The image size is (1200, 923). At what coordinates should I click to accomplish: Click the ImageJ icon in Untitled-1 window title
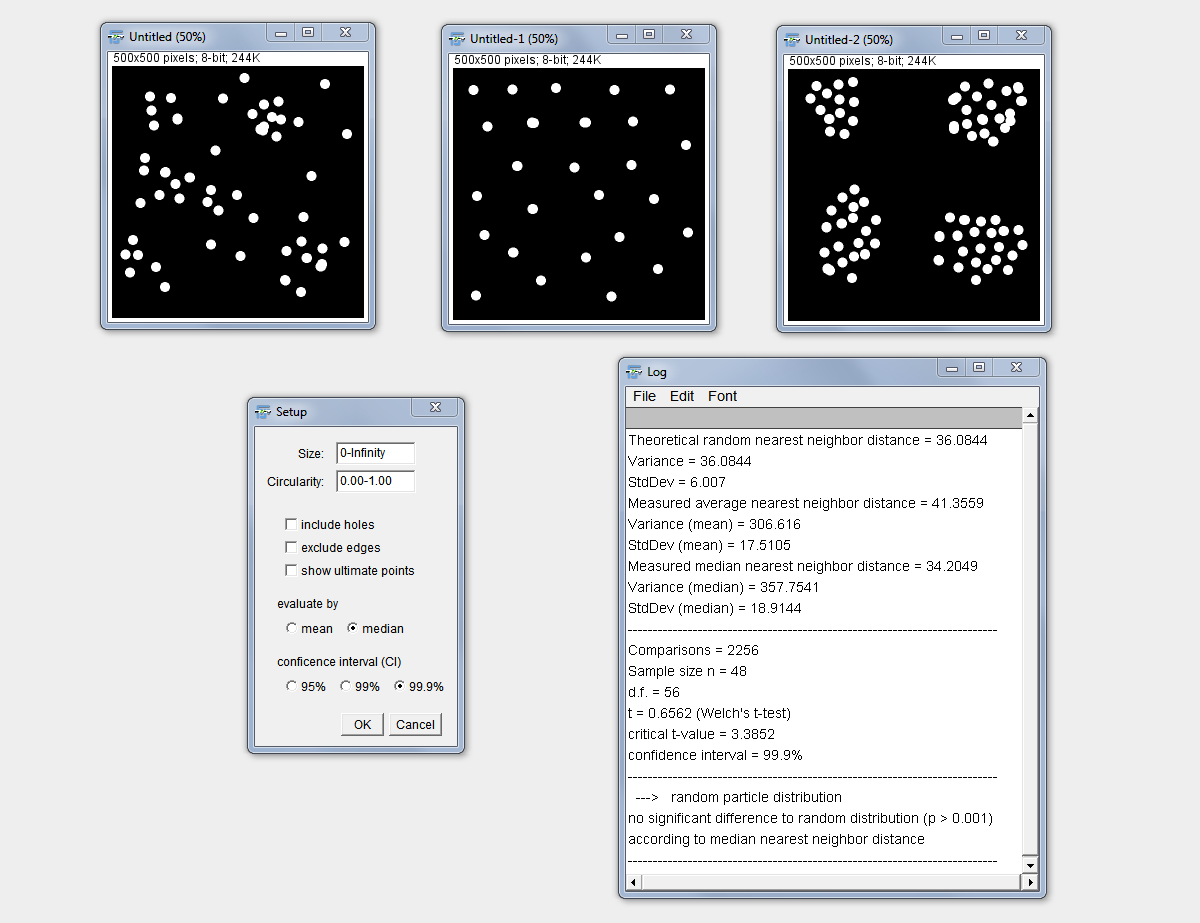(x=458, y=39)
